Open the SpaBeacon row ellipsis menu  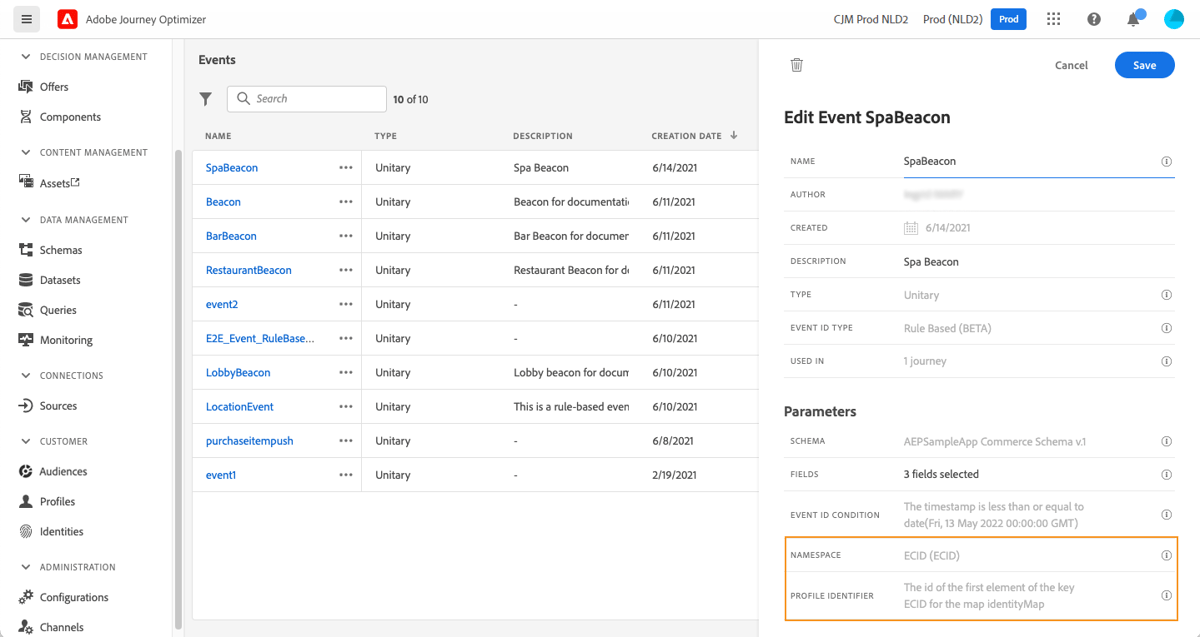[345, 167]
